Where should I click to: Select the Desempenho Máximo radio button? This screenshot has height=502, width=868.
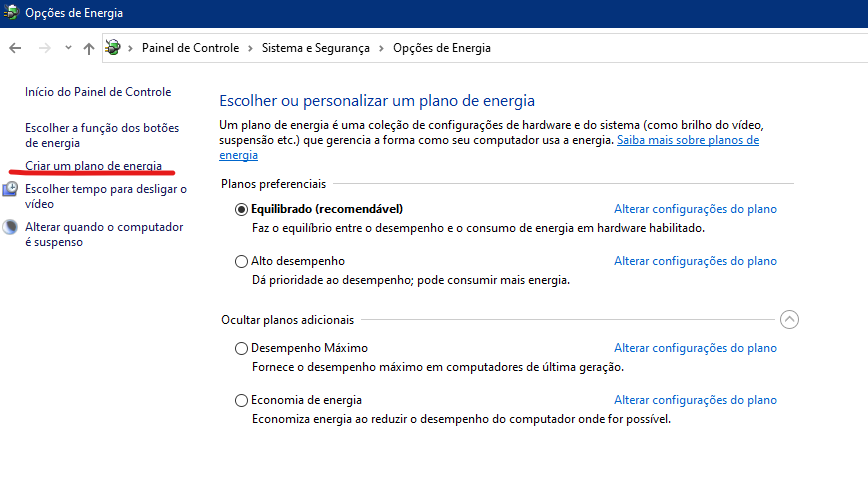pyautogui.click(x=241, y=349)
